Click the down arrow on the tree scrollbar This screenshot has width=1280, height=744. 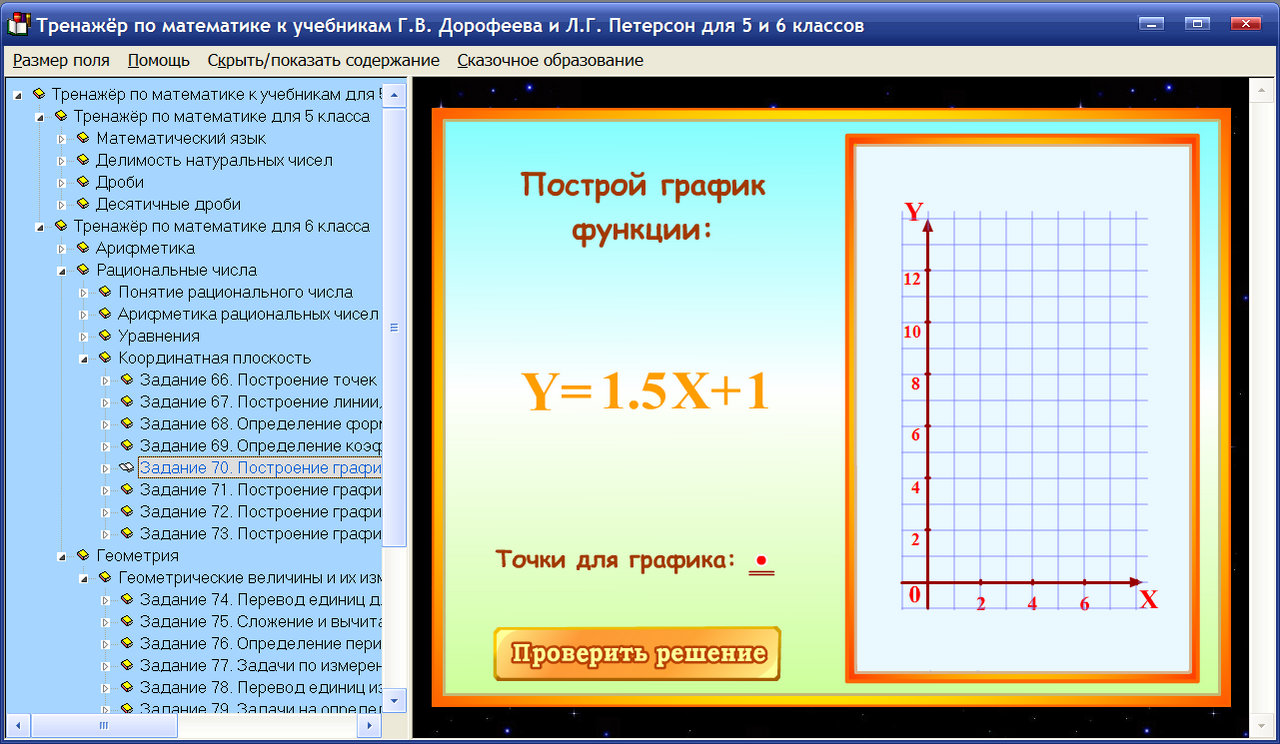[x=396, y=702]
